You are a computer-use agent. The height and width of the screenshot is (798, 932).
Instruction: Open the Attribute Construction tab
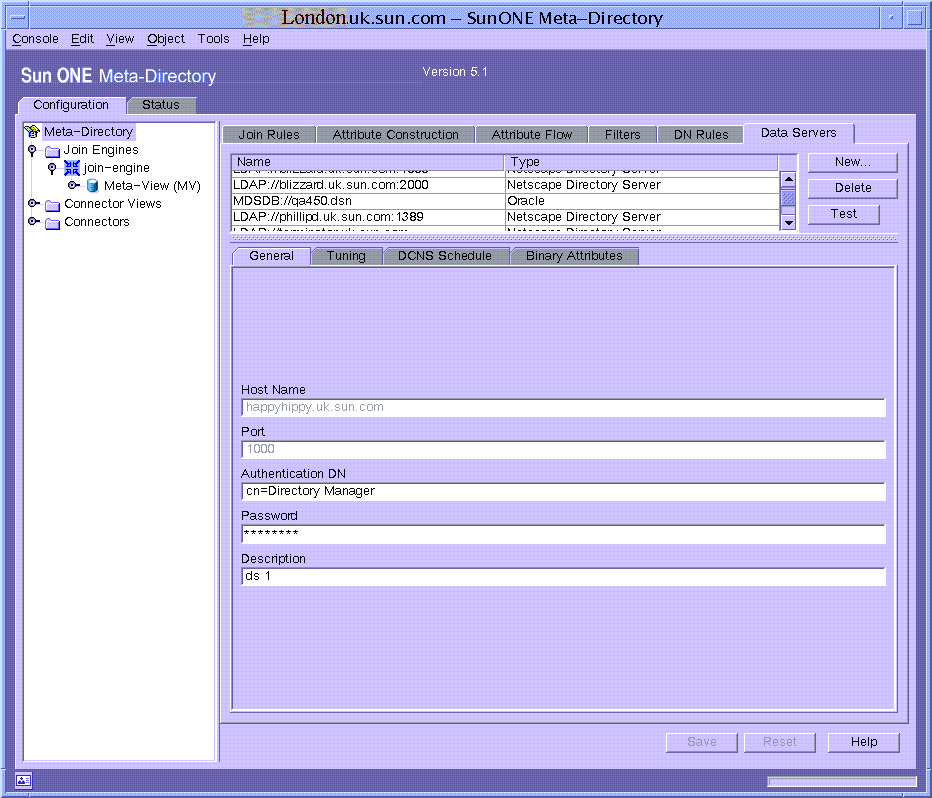395,135
